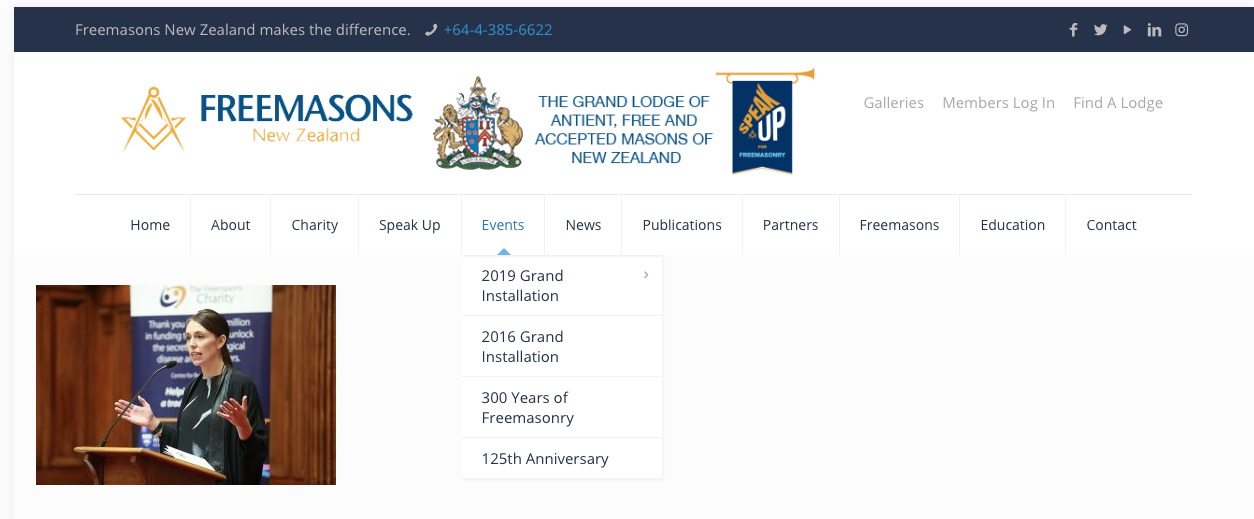Click 'Freemasons New Zealand makes the difference.' text

click(243, 30)
